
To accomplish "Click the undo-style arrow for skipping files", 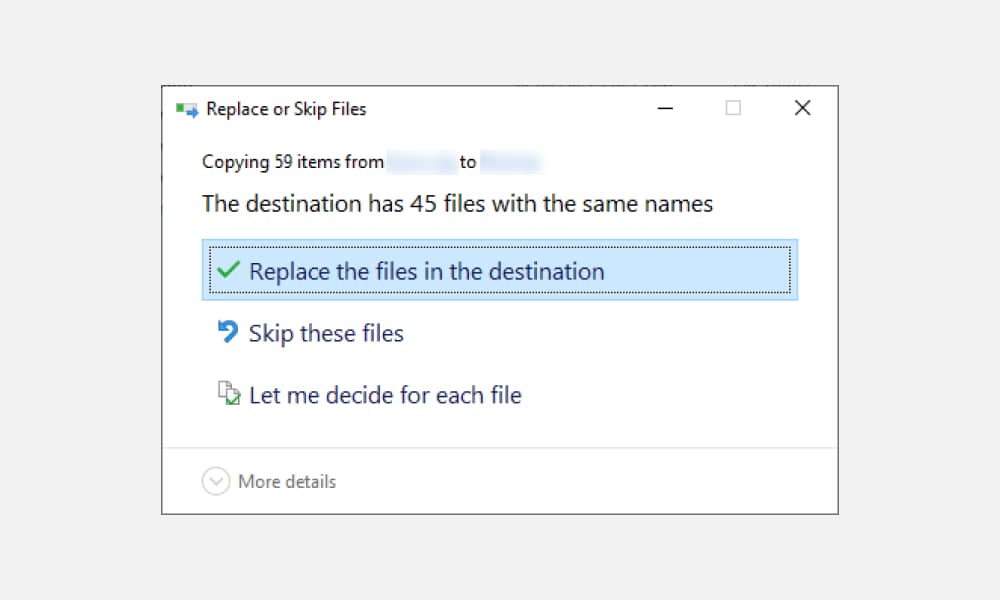I will pos(227,332).
